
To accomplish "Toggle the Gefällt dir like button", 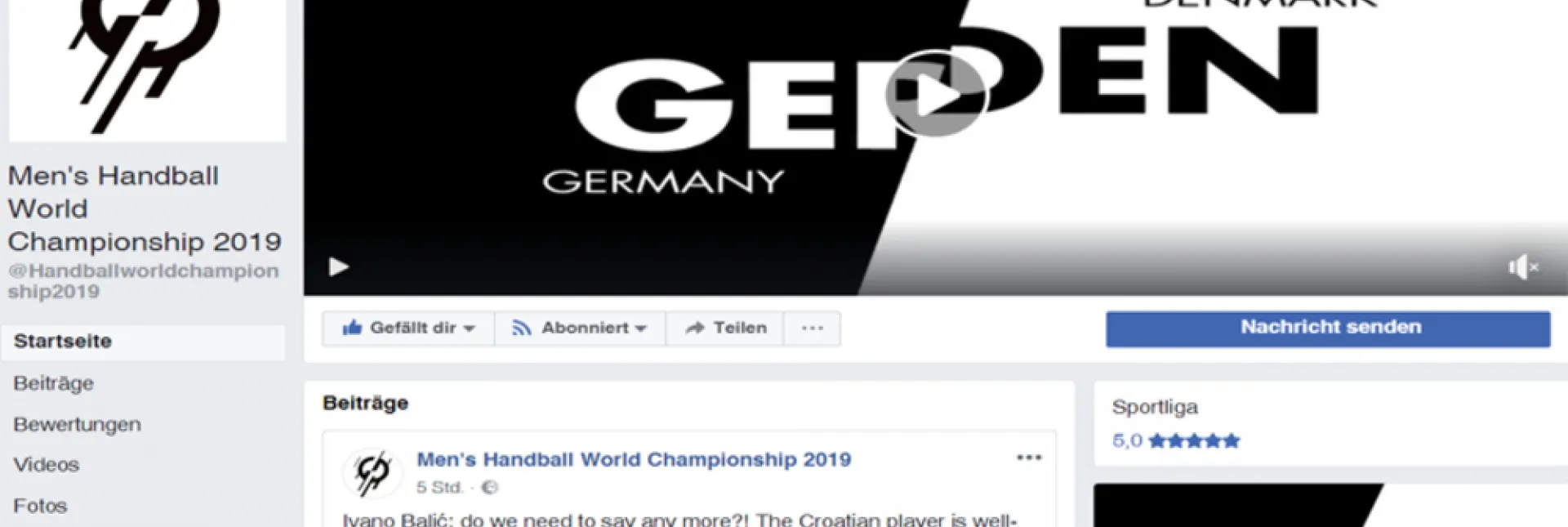I will pos(399,328).
